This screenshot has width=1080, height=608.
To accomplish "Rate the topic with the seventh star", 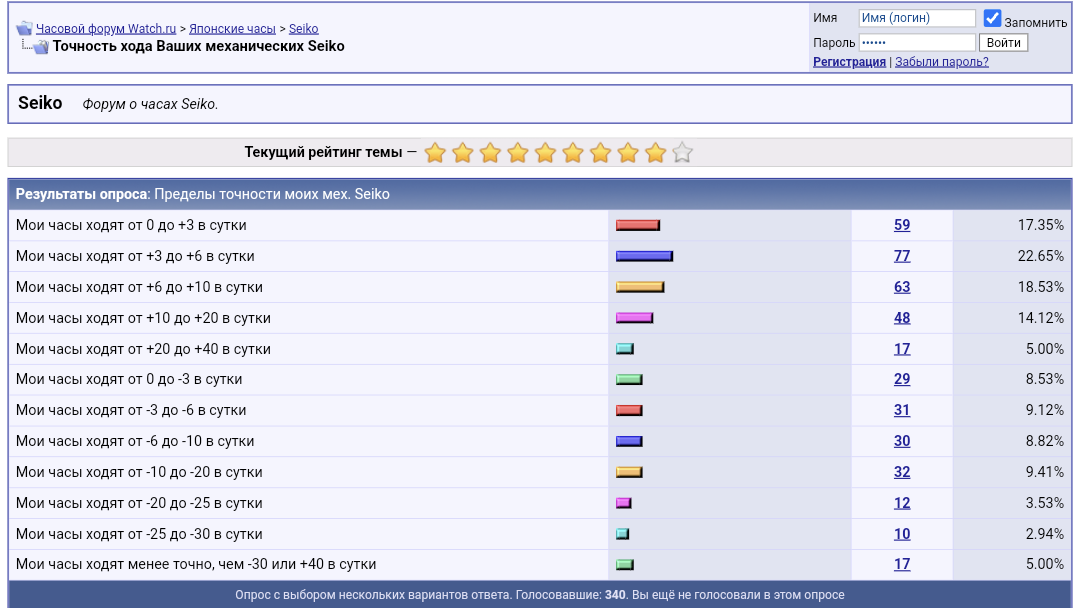I will click(x=601, y=152).
